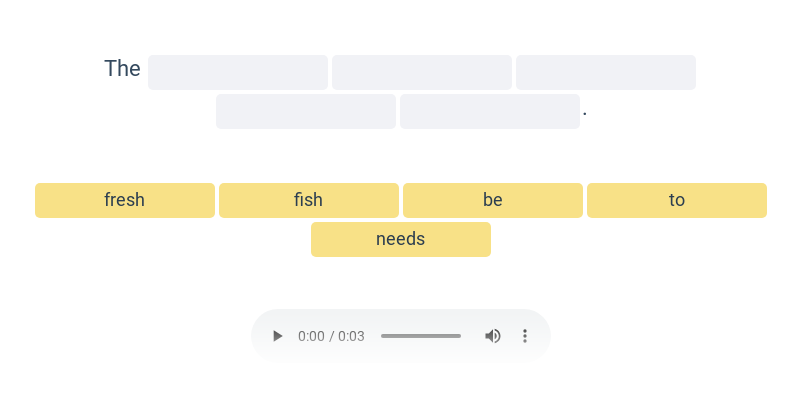Click the period ending the sentence

tap(585, 114)
